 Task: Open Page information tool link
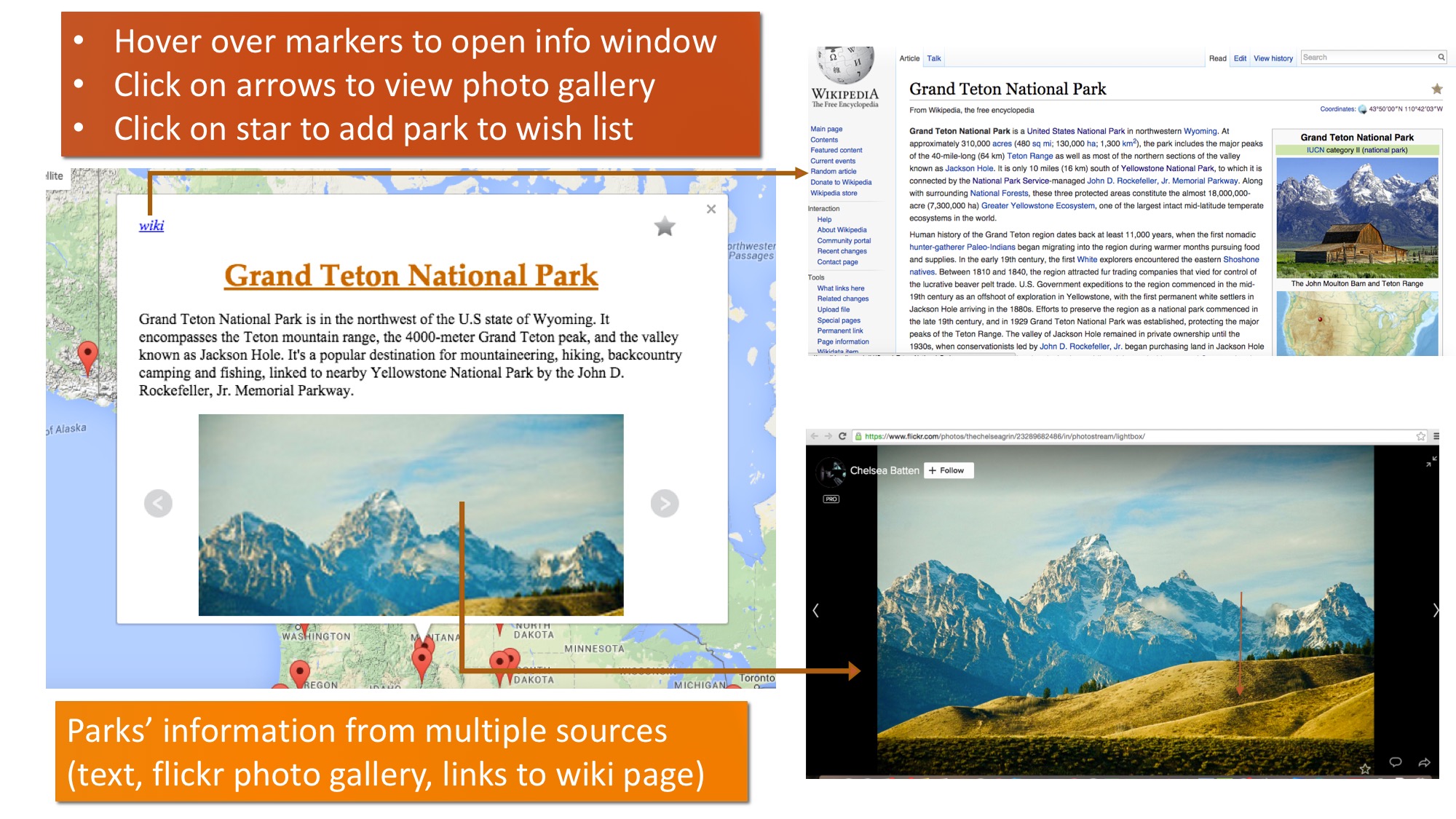(843, 341)
